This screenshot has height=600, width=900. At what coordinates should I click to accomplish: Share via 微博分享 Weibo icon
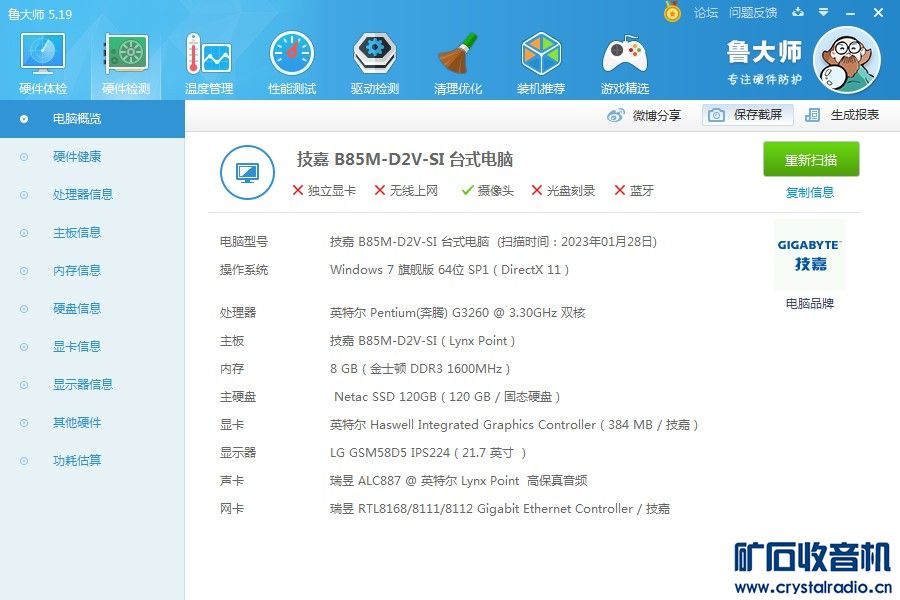(x=643, y=115)
